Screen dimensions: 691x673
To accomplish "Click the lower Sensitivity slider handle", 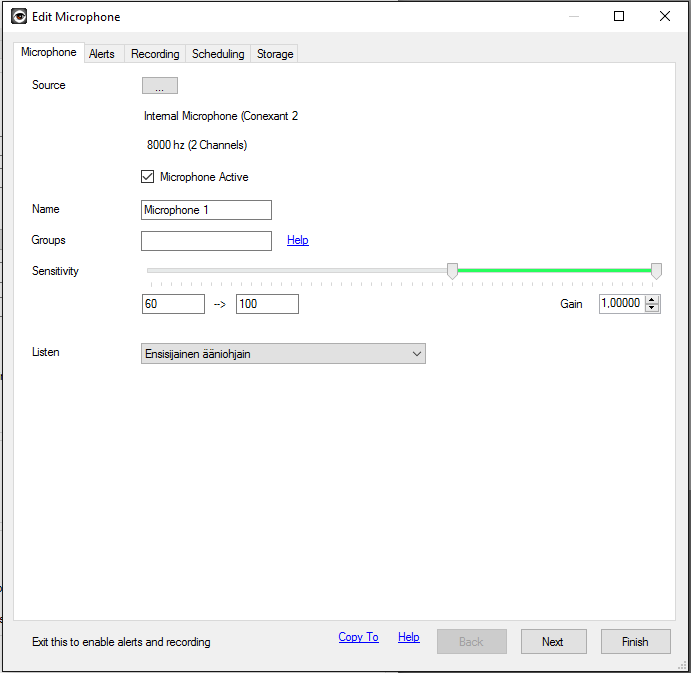I will click(x=452, y=271).
